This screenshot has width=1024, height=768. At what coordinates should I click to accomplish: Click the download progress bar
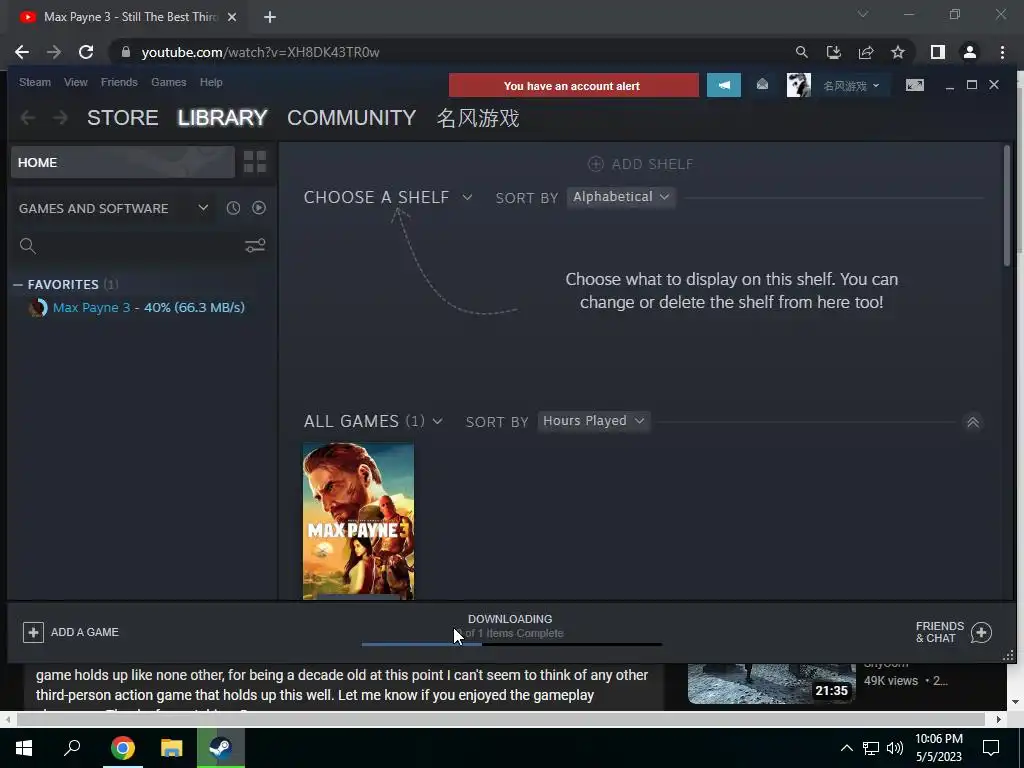(x=511, y=645)
